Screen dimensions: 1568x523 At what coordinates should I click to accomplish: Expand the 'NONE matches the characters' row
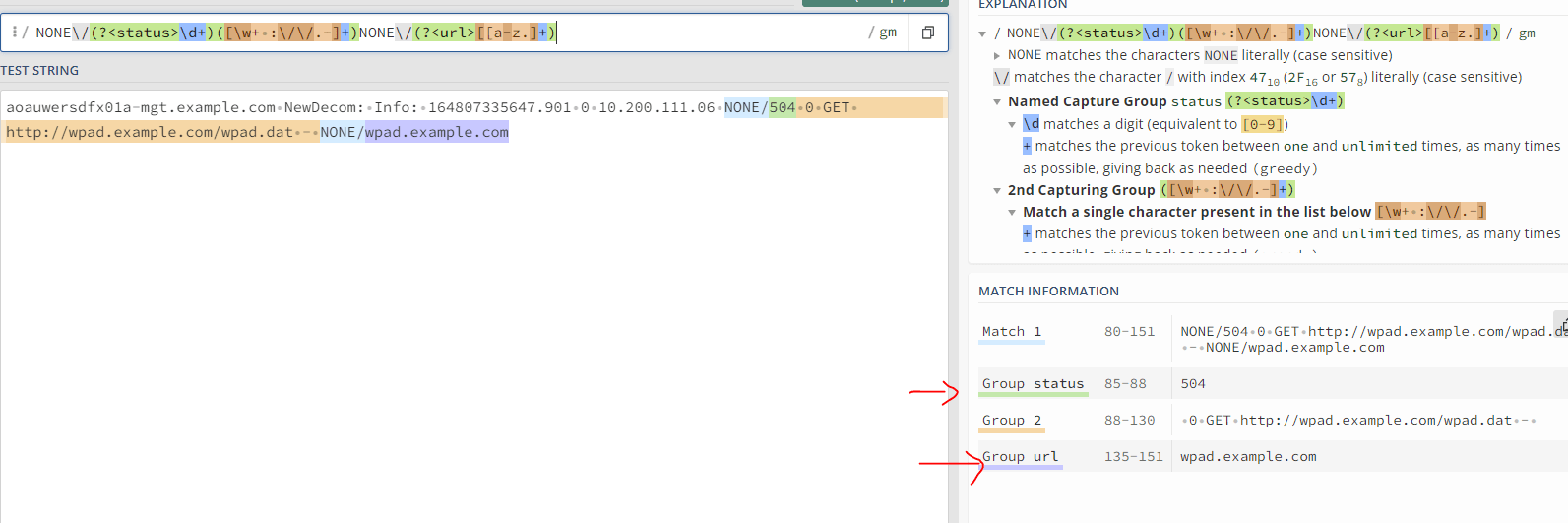pyautogui.click(x=997, y=56)
